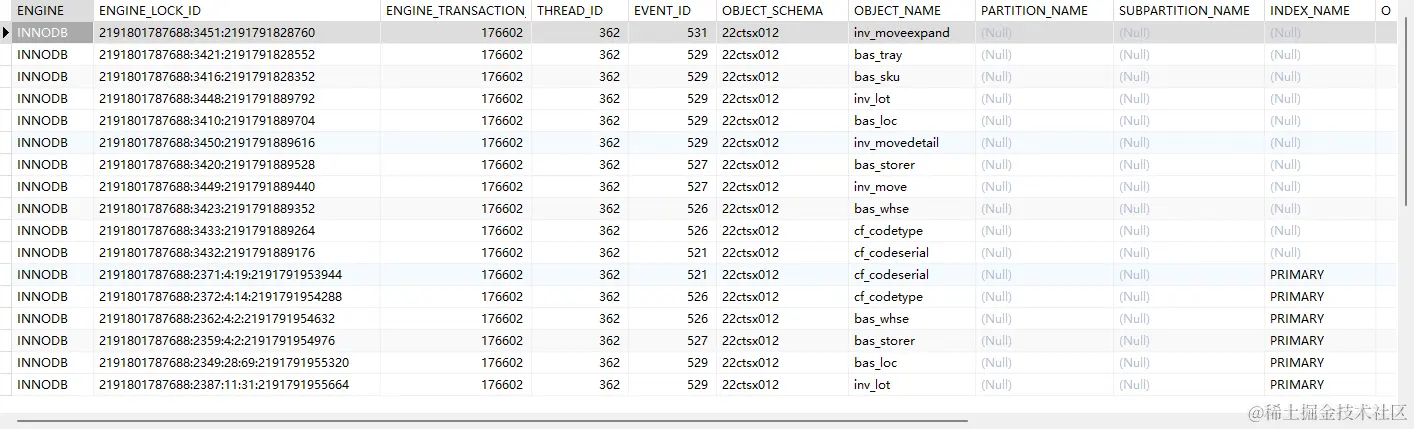Click the SUBPARTITION_NAME null cell in inv_movedetail row

(1188, 143)
